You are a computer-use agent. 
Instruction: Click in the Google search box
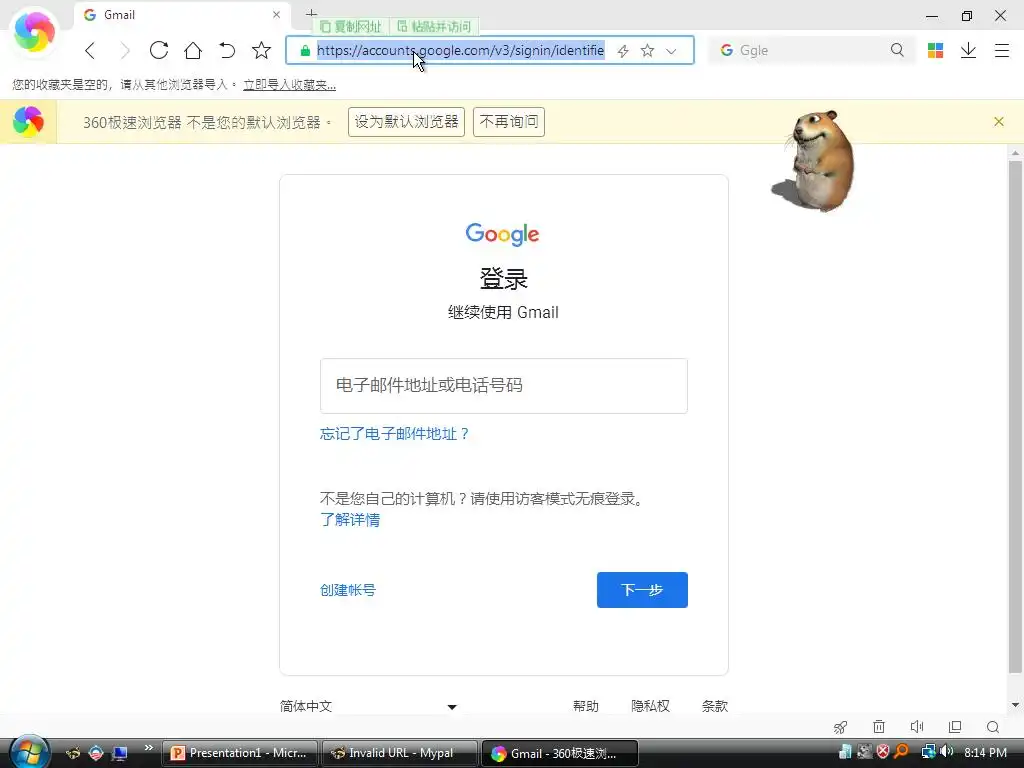(x=812, y=50)
